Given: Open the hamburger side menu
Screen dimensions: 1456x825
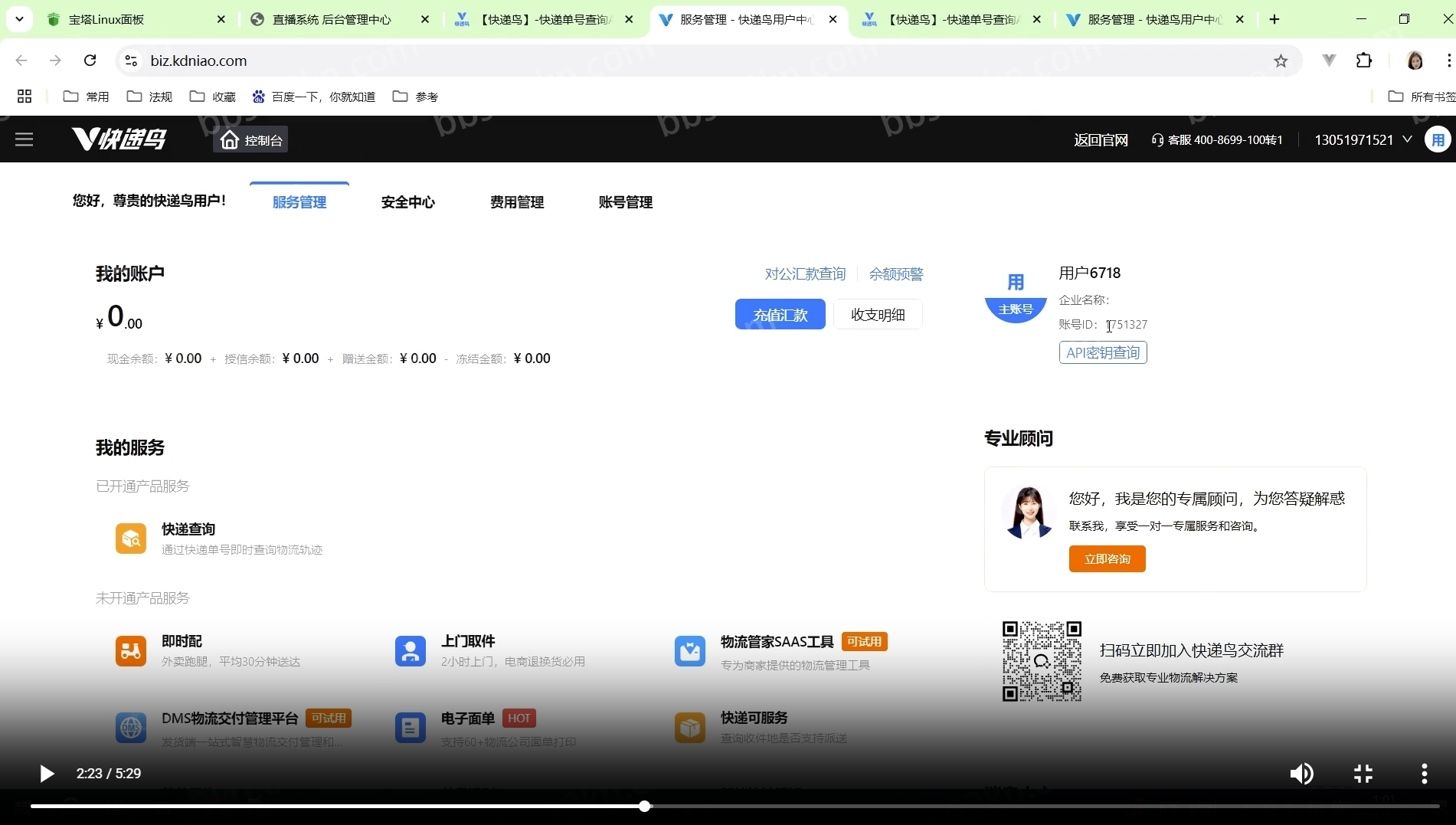Looking at the screenshot, I should 25,139.
